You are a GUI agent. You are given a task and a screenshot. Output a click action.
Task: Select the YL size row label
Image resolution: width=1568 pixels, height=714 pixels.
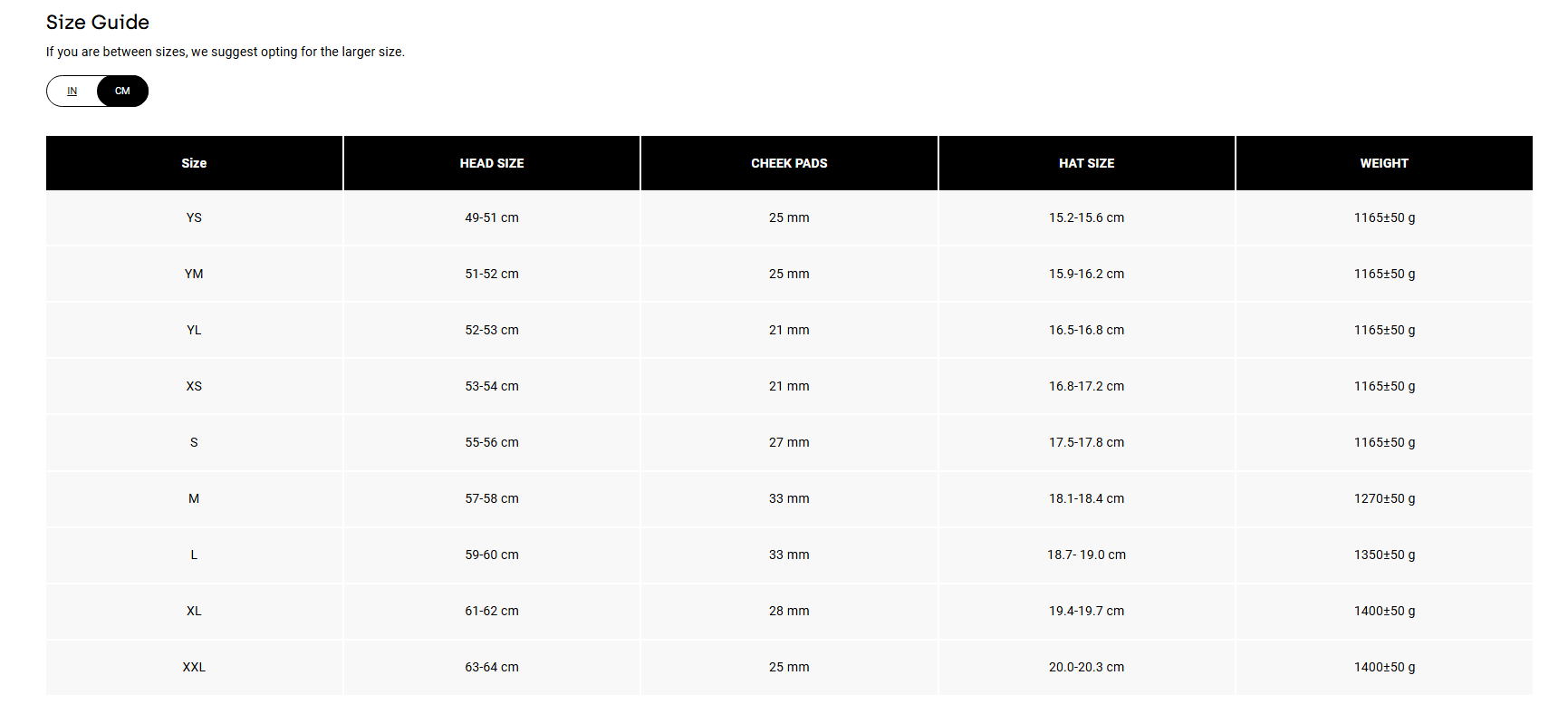[194, 331]
